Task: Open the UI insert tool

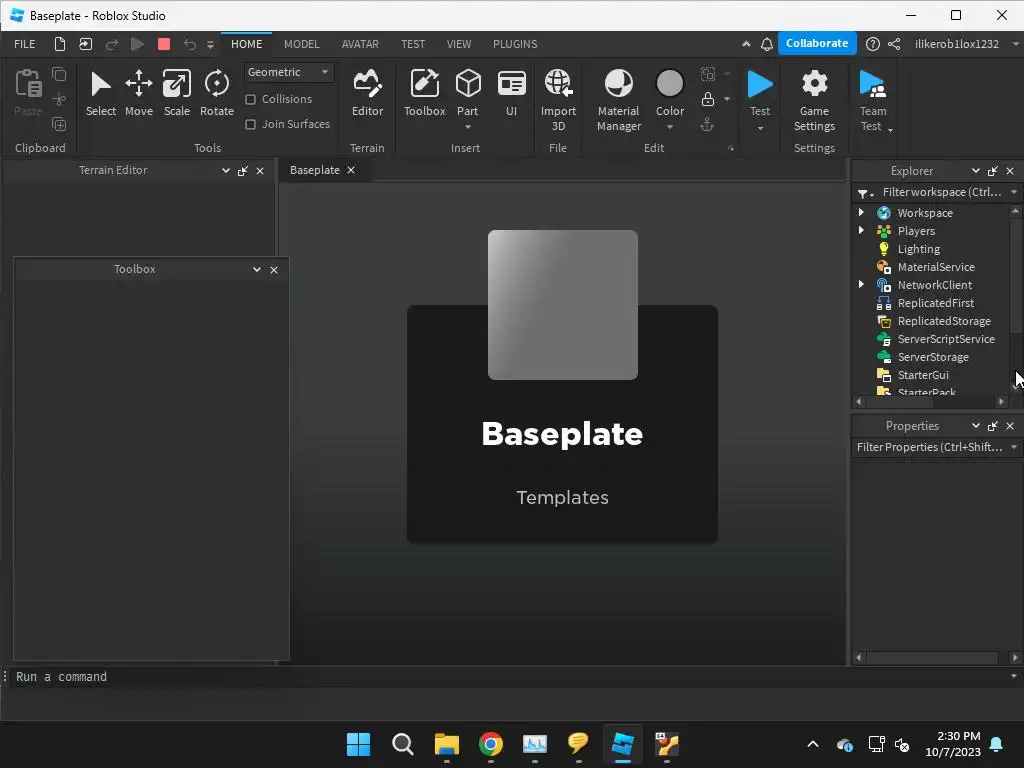Action: 511,93
